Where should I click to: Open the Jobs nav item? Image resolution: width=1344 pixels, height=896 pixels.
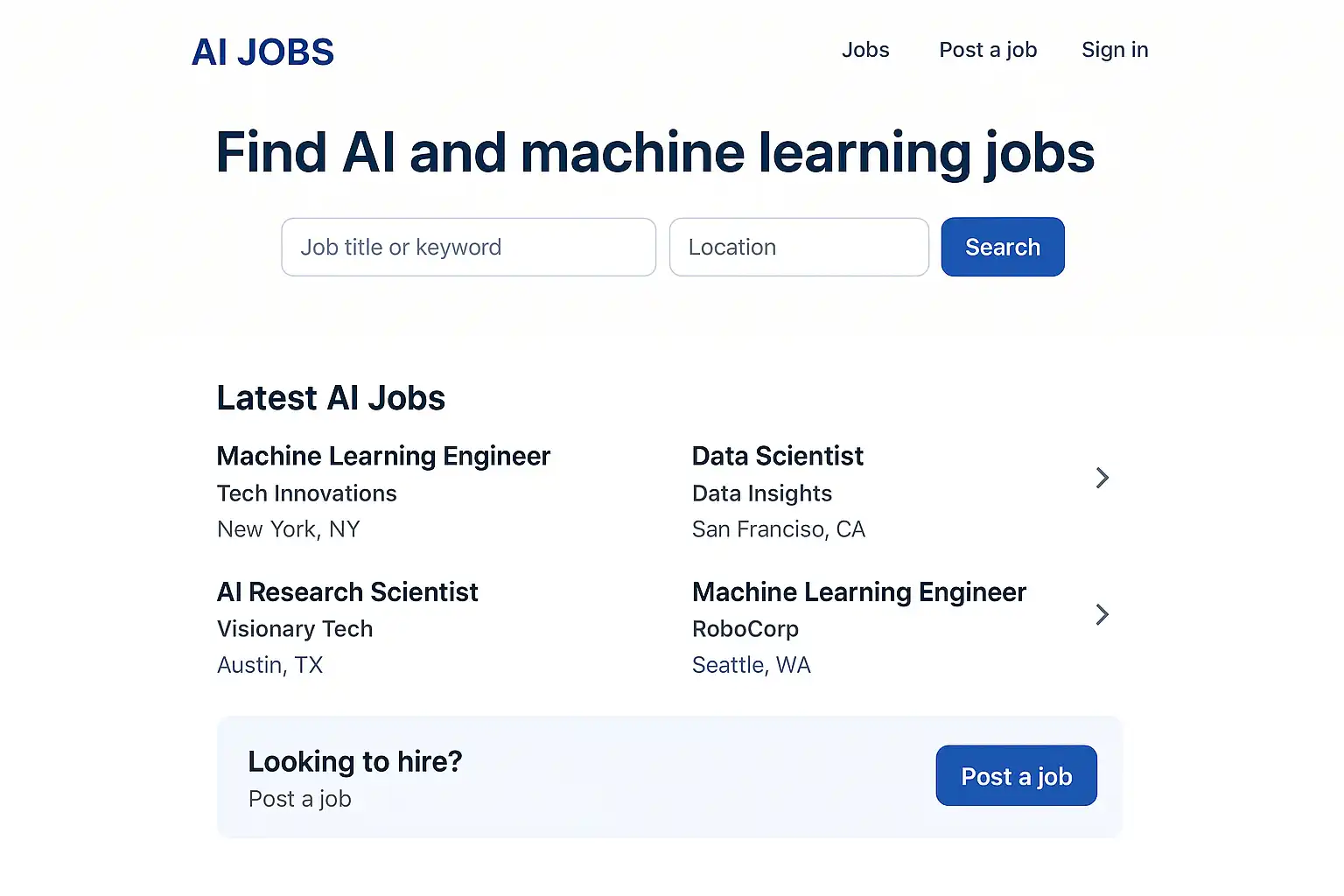pos(865,50)
